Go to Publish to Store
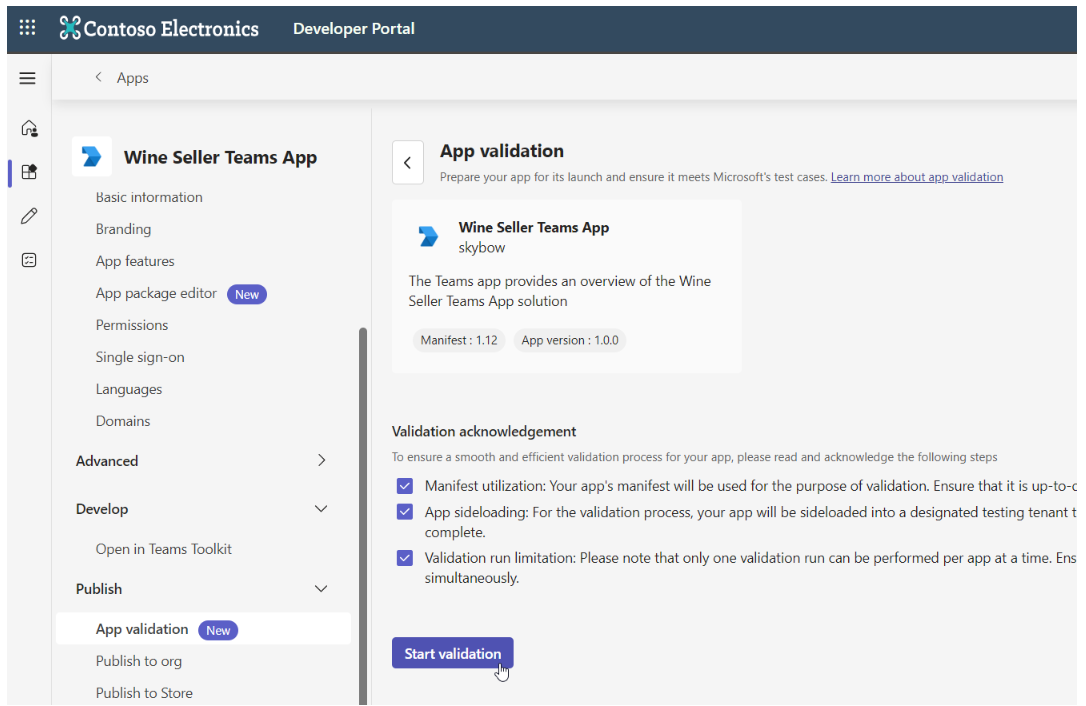 pos(144,693)
